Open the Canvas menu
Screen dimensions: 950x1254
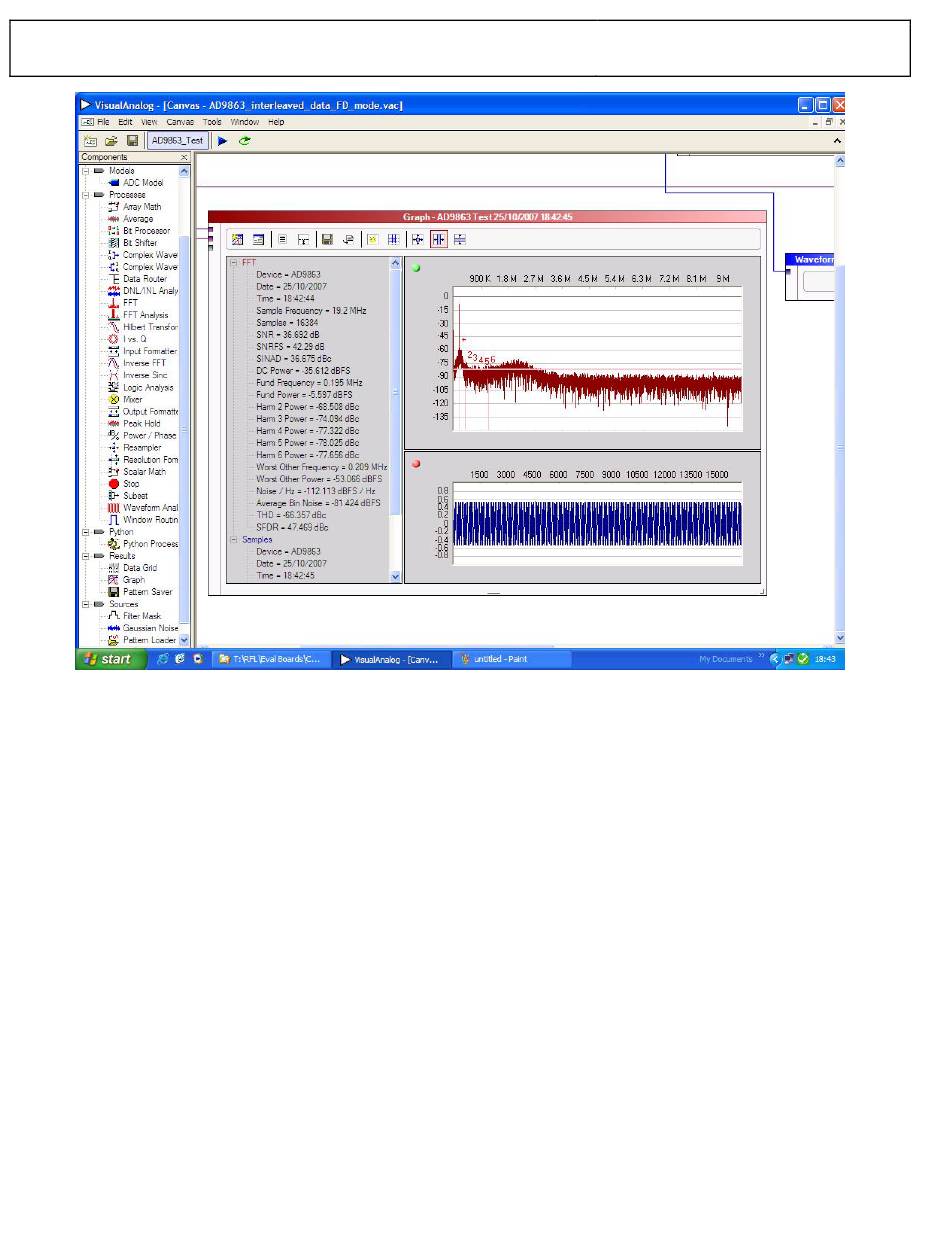point(180,122)
